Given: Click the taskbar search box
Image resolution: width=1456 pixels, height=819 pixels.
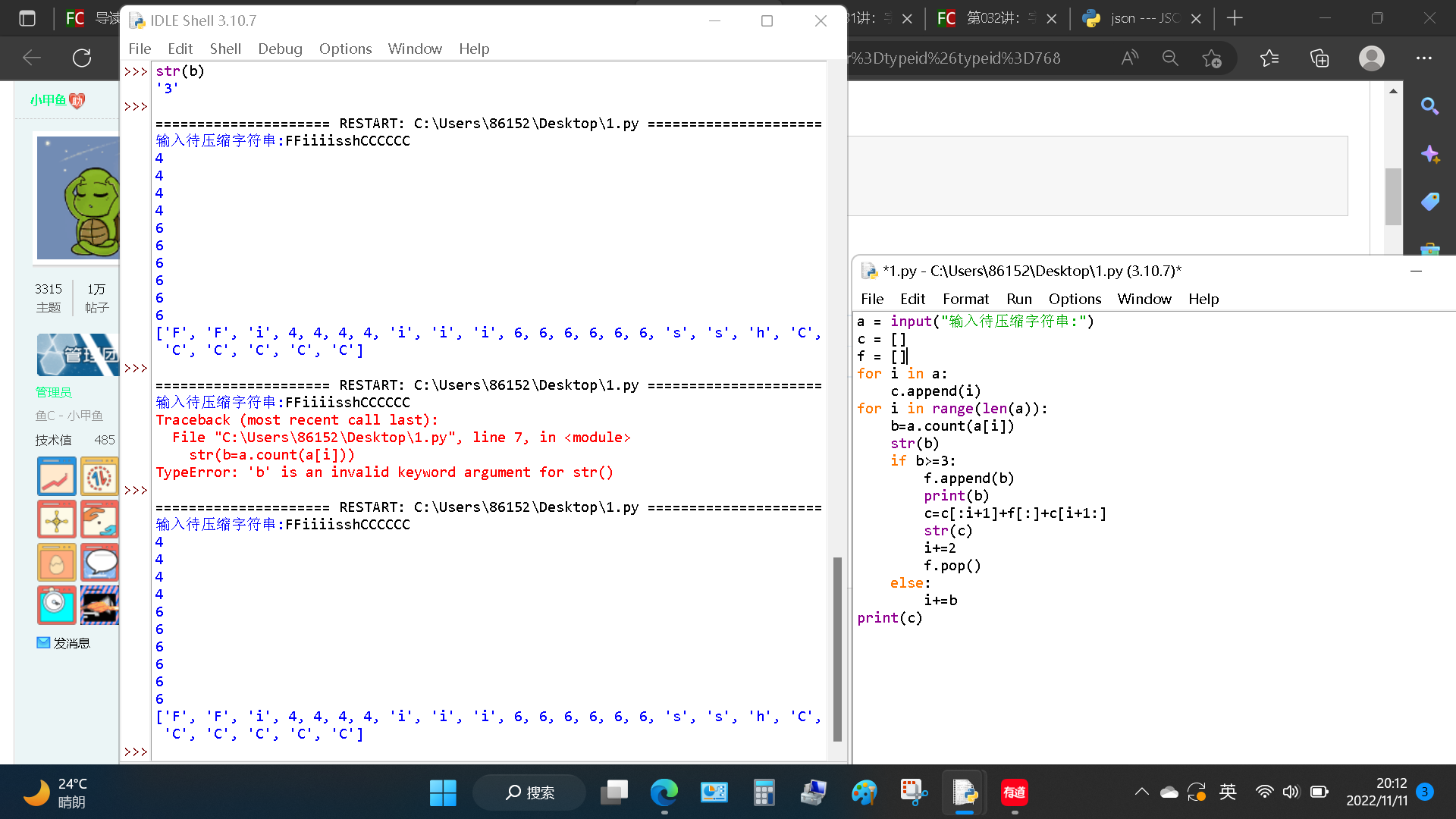Looking at the screenshot, I should pos(529,792).
